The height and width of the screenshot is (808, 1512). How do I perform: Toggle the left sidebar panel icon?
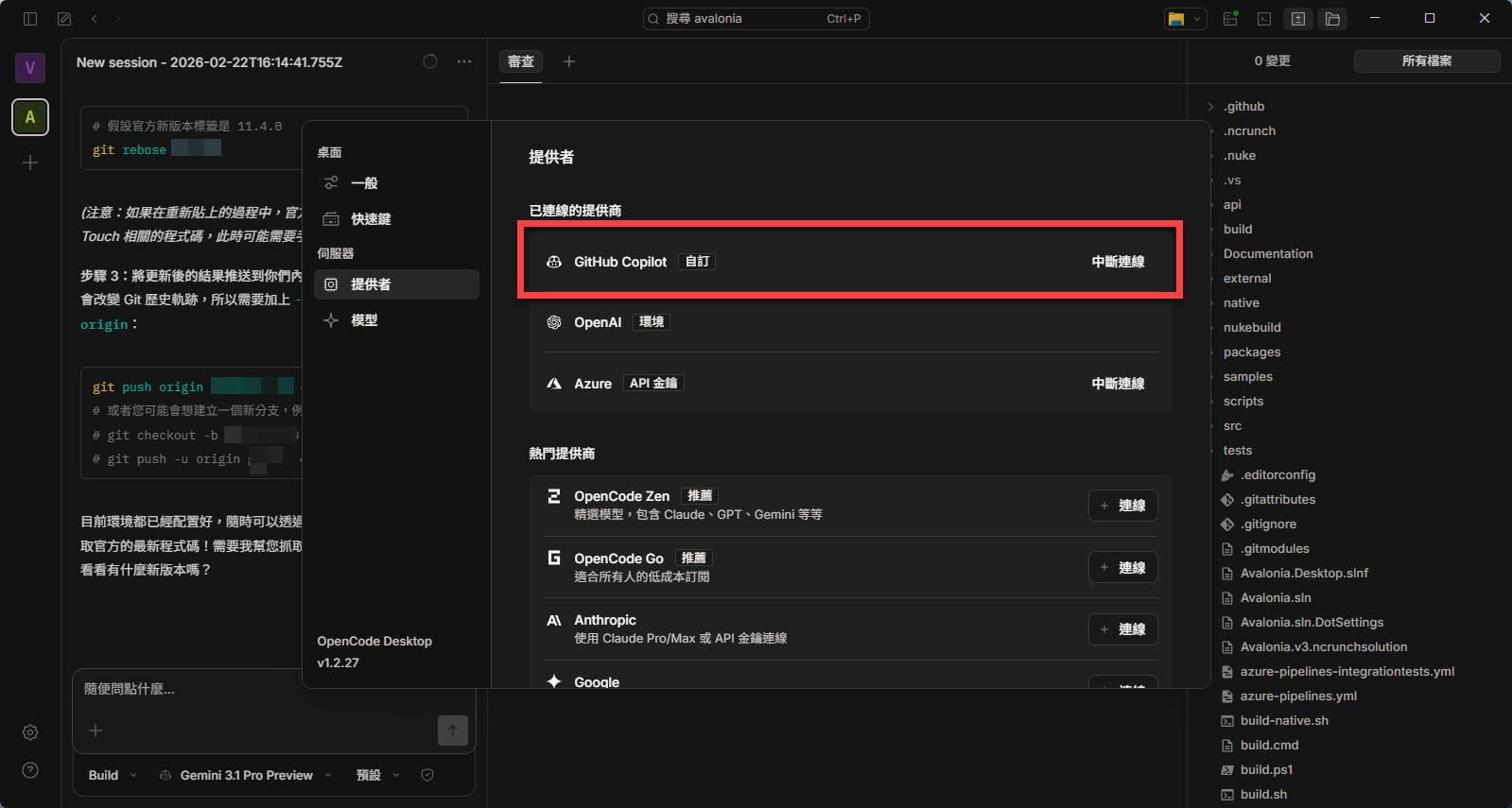[x=30, y=19]
